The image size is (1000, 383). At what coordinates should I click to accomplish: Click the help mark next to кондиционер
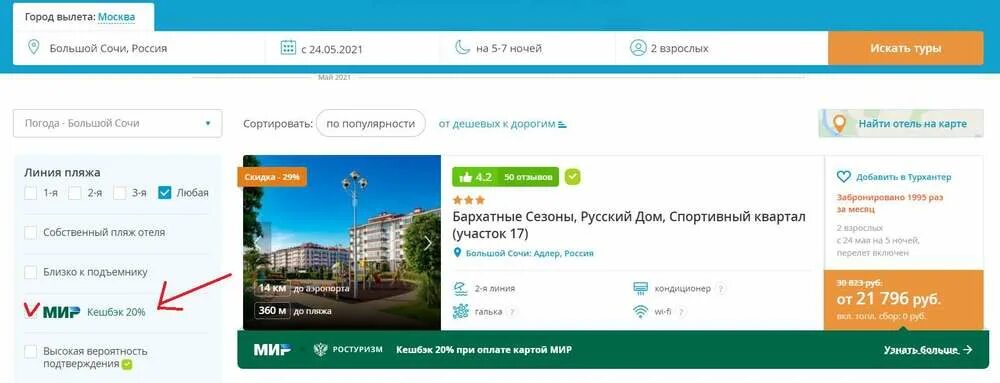pos(721,289)
